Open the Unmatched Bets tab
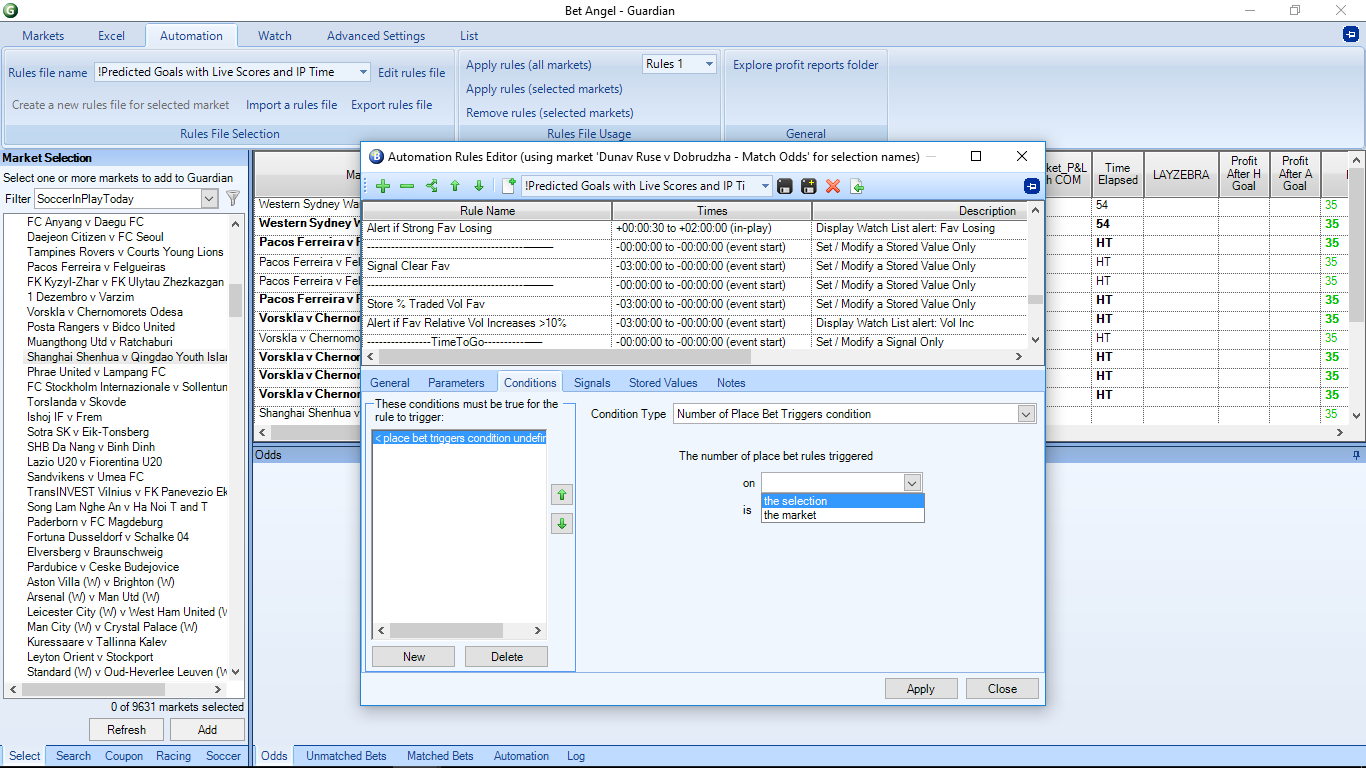Image resolution: width=1366 pixels, height=768 pixels. [x=346, y=756]
